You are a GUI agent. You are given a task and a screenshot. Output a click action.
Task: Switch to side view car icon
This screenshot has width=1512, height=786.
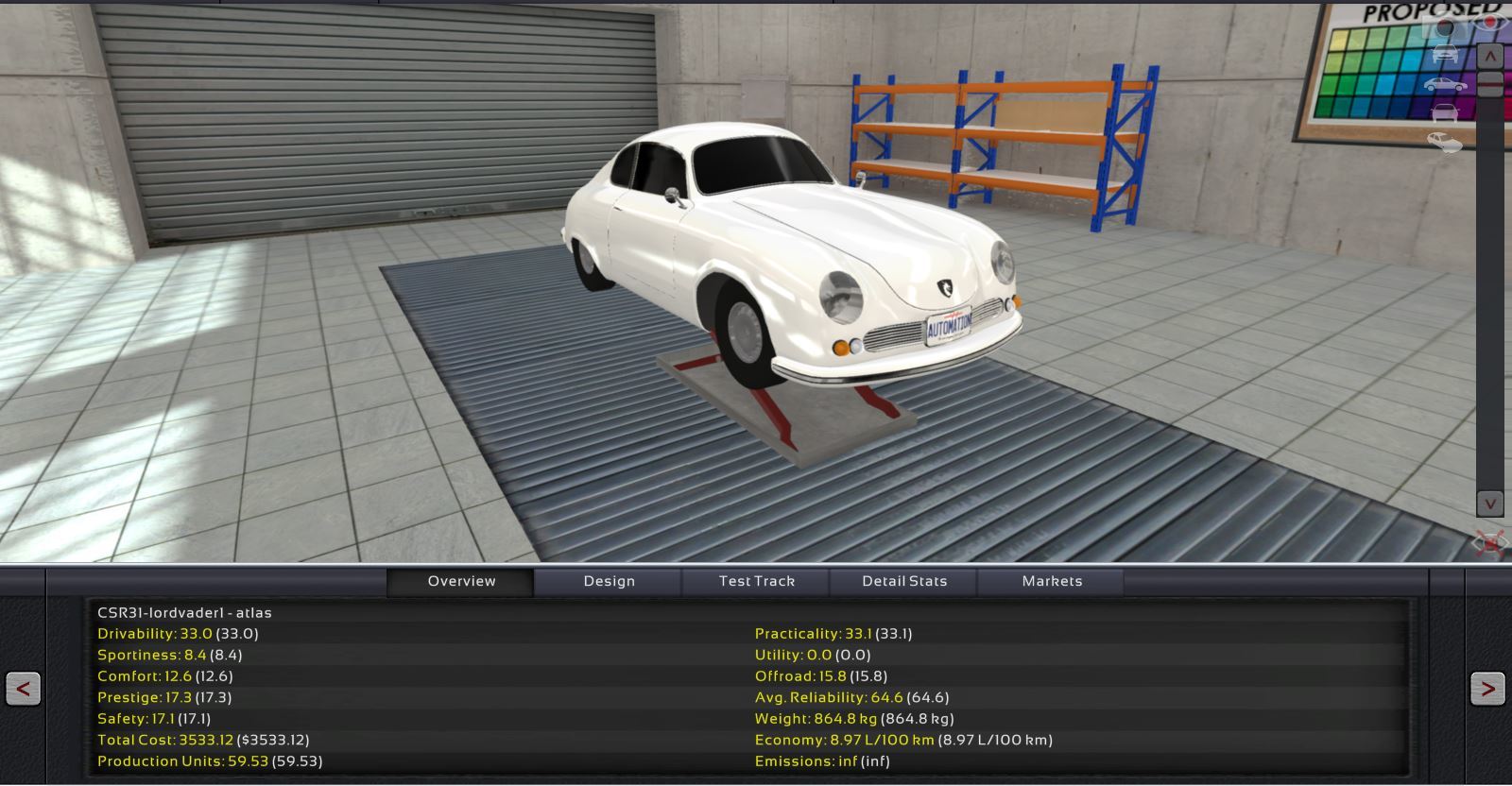pos(1445,85)
